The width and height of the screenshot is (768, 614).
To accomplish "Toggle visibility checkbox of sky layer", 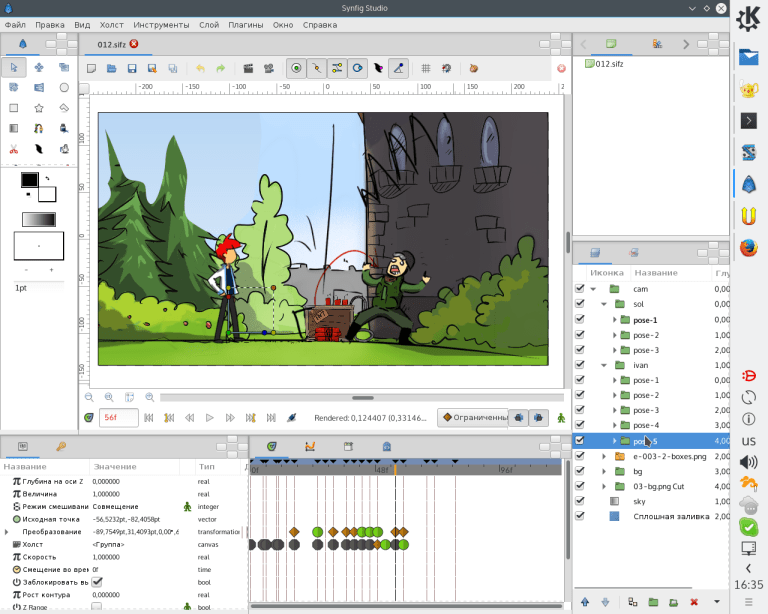I will click(580, 501).
